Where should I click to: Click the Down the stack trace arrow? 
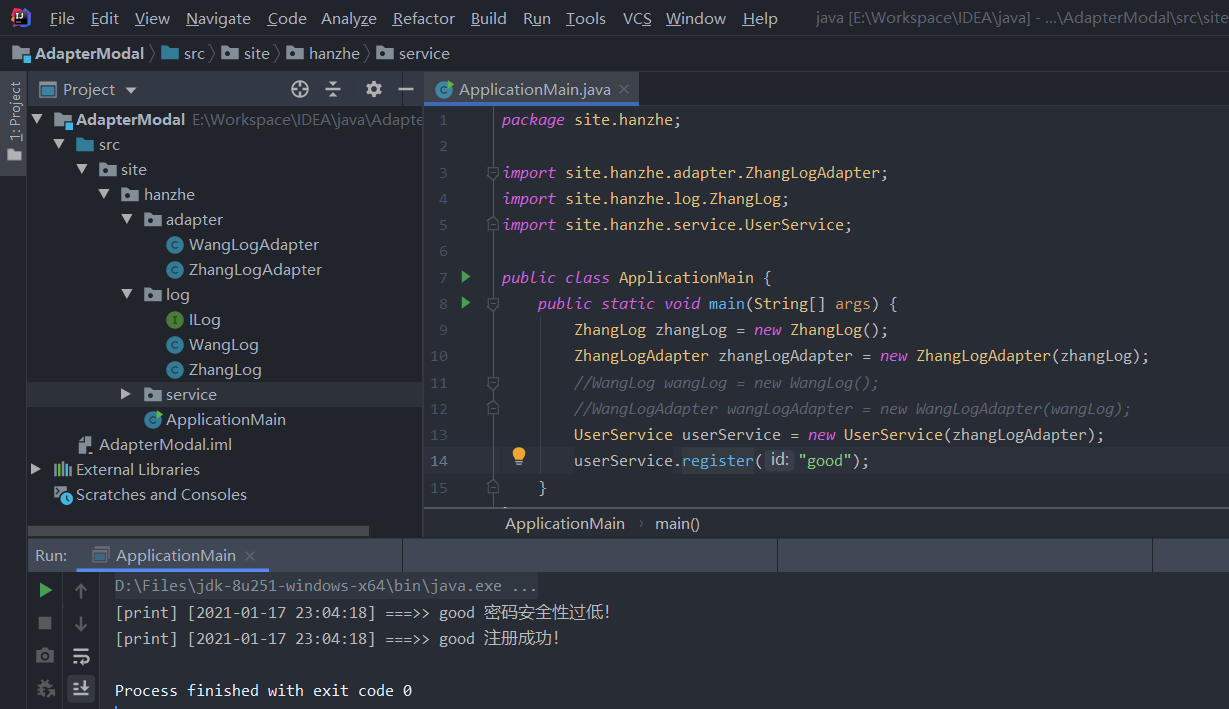click(x=81, y=623)
